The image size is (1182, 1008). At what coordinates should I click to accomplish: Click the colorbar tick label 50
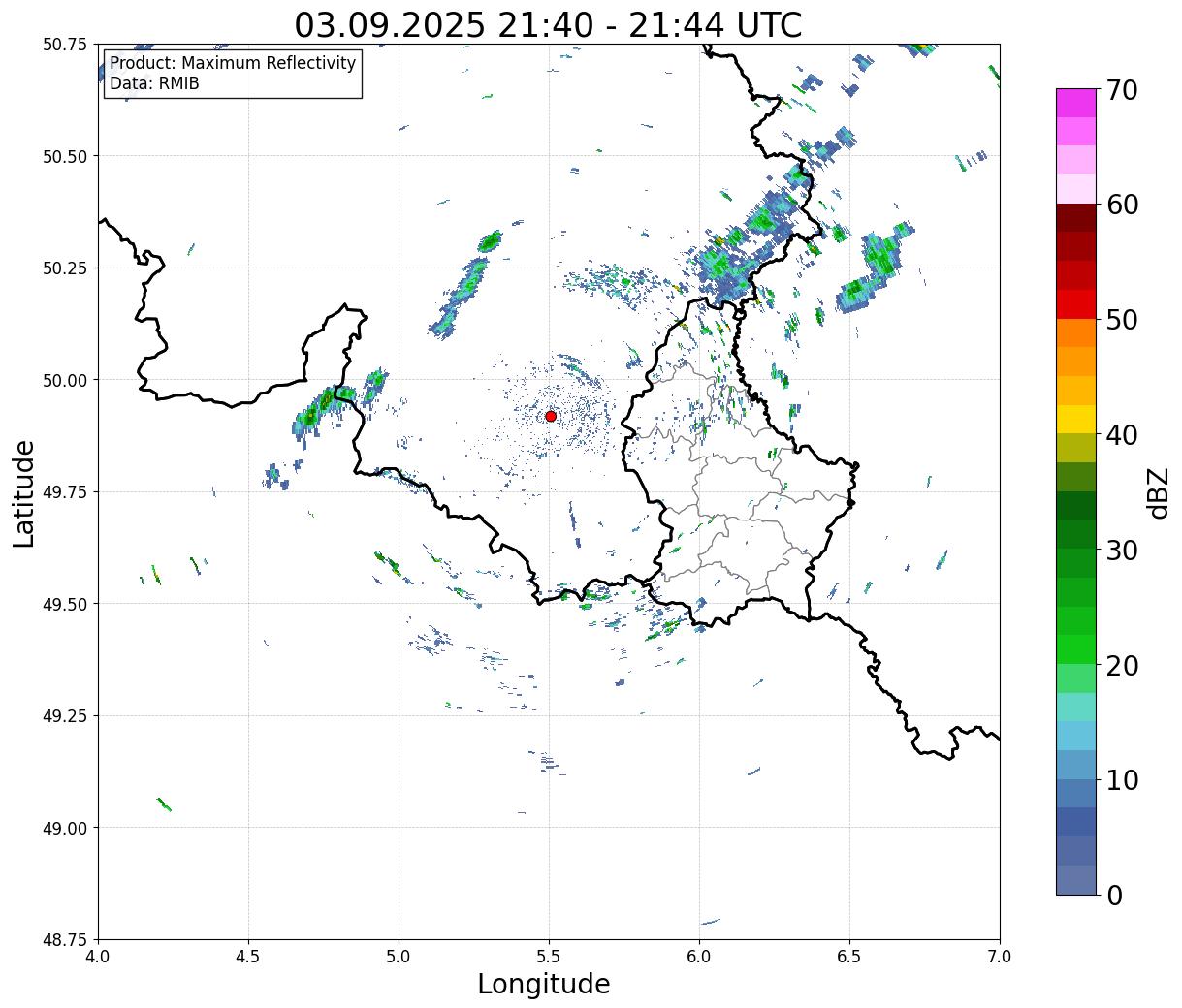click(x=1121, y=320)
